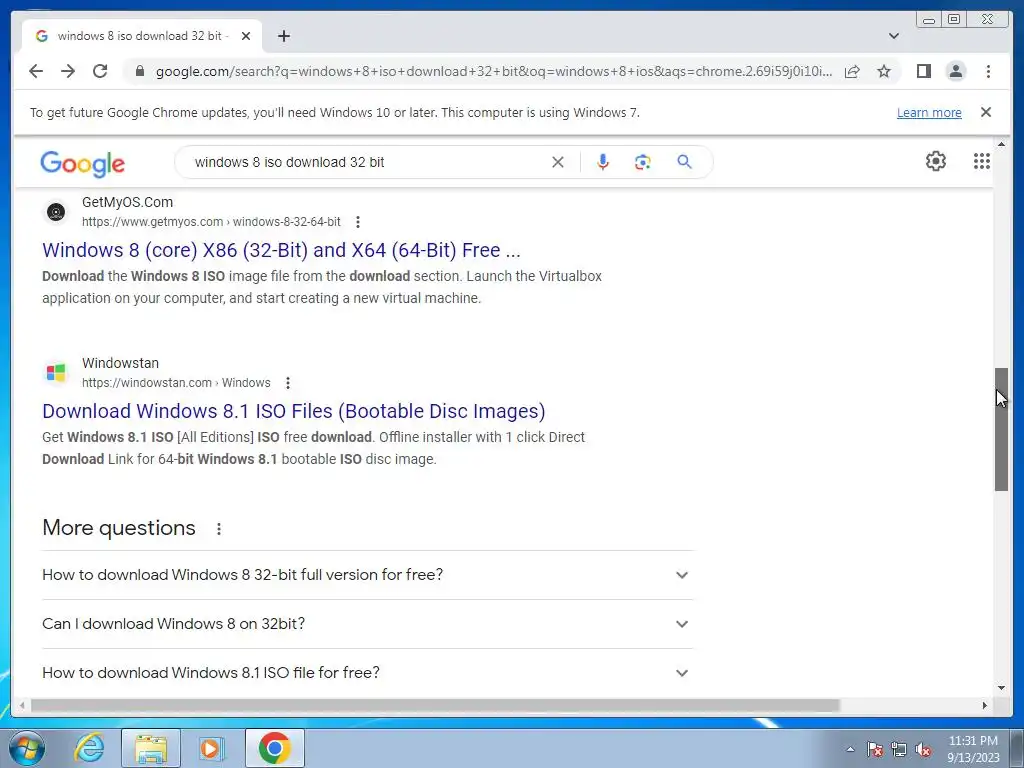Image resolution: width=1024 pixels, height=768 pixels.
Task: Bookmark this tab with the star icon
Action: pos(884,71)
